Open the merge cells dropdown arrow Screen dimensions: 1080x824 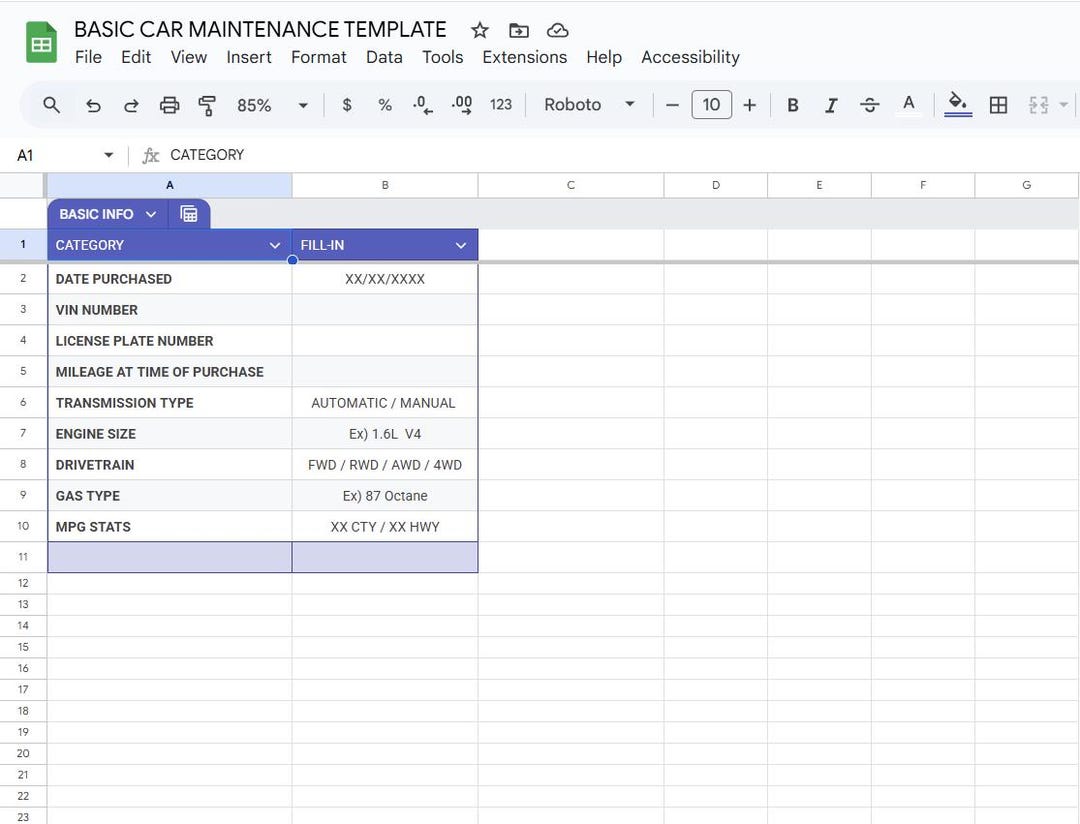pyautogui.click(x=1063, y=105)
